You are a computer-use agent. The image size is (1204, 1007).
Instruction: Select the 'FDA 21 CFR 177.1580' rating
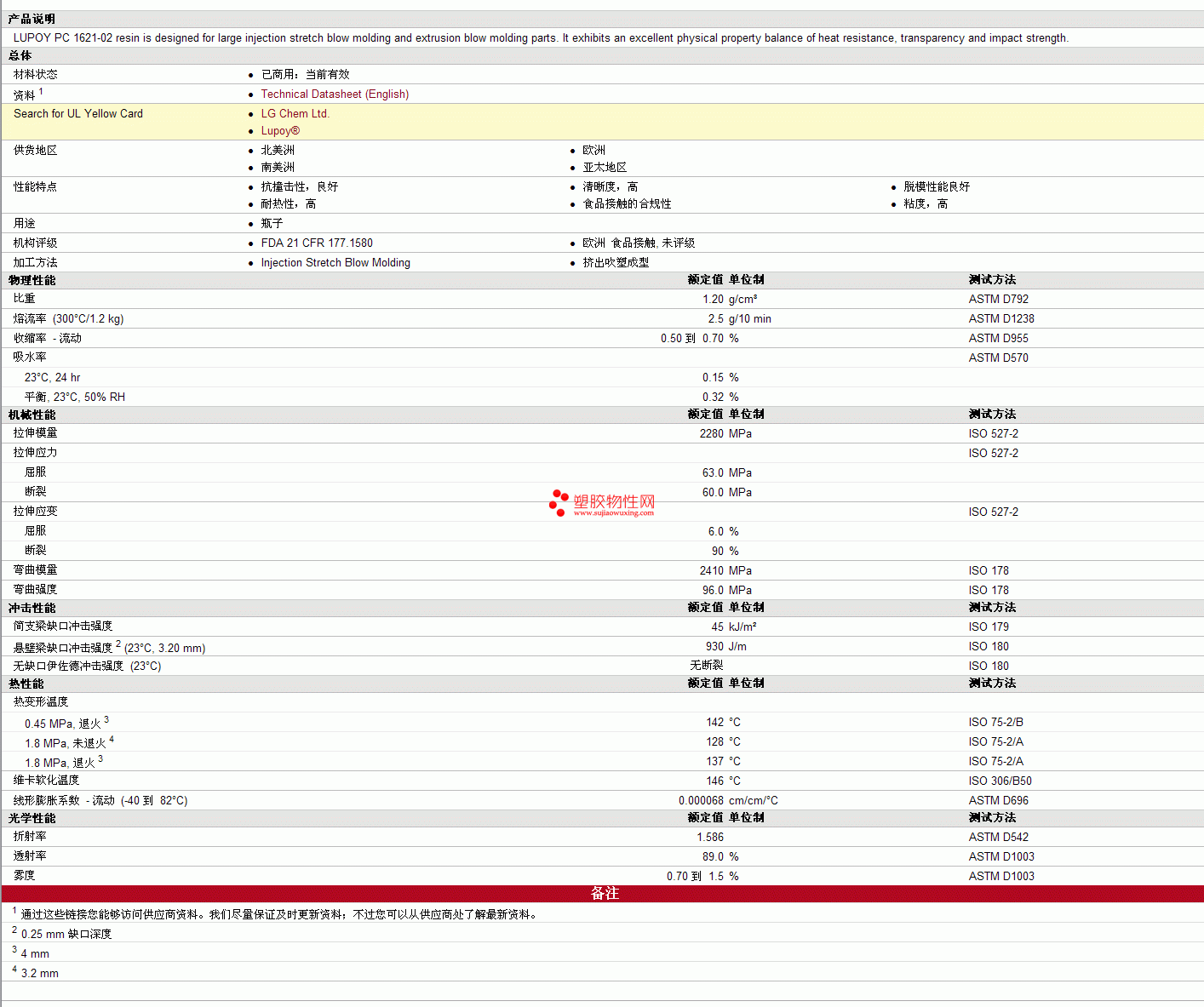tap(317, 243)
